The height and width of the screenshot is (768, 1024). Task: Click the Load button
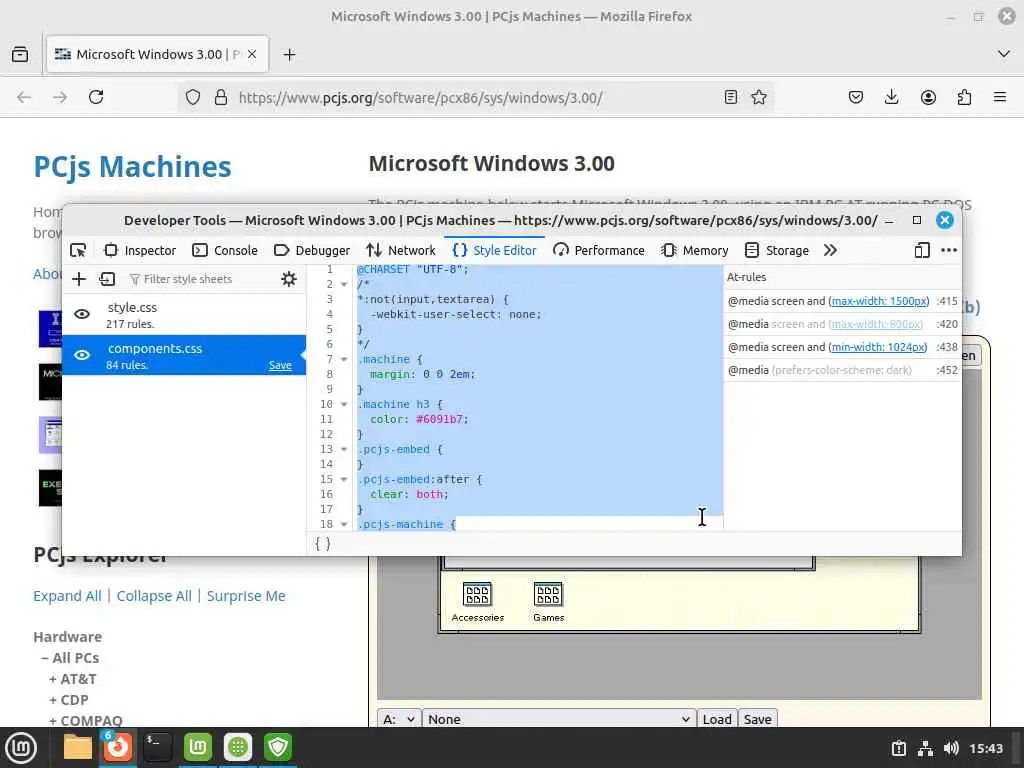(717, 719)
